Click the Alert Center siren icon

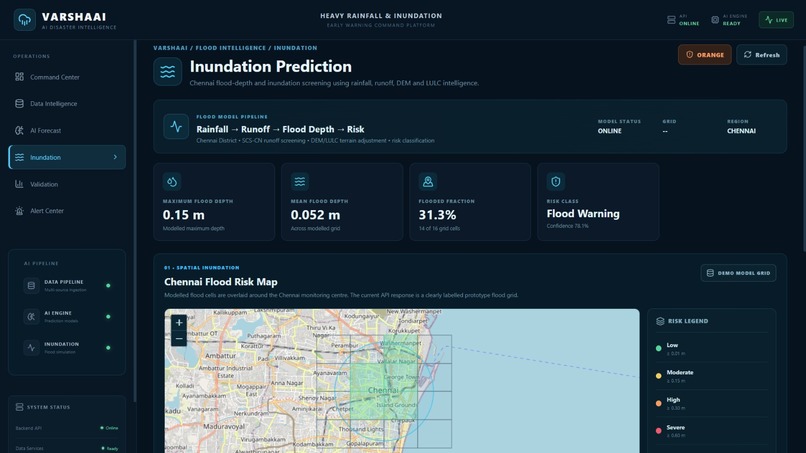coord(19,211)
